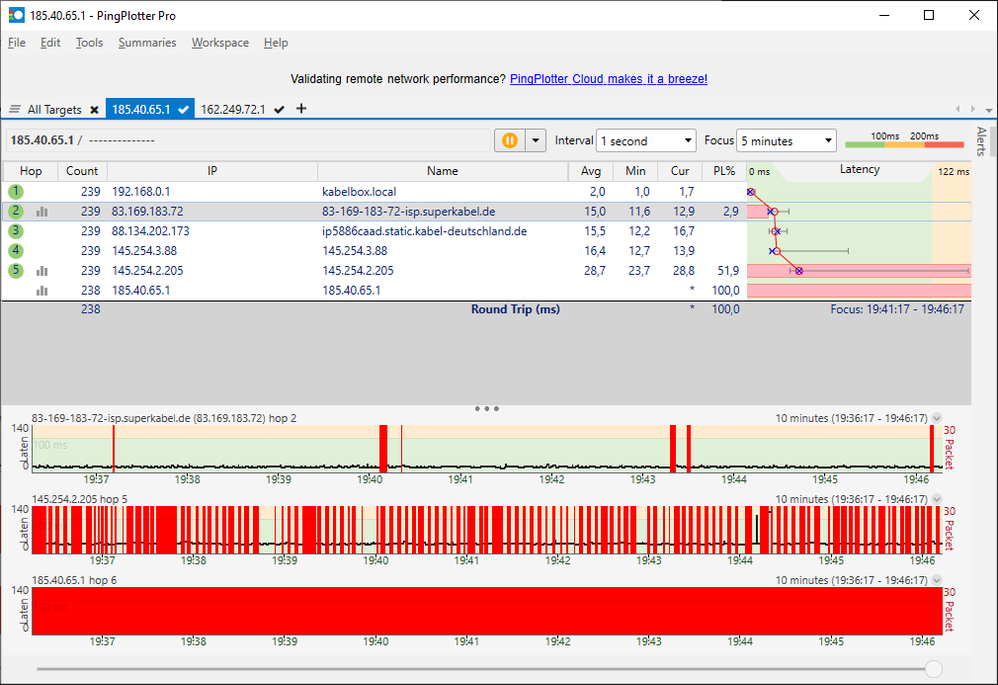Select ip5886caad.static.kabel-deutschland.de name cell
The image size is (998, 685).
pos(425,231)
